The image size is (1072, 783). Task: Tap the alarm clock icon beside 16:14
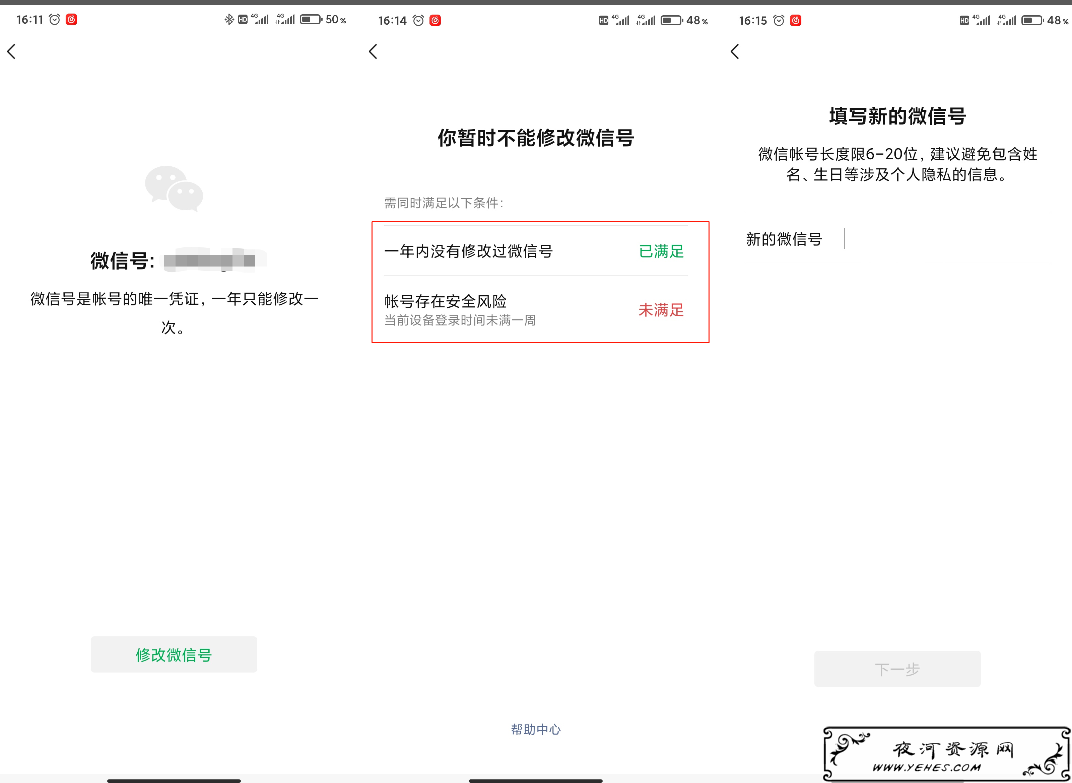click(418, 21)
